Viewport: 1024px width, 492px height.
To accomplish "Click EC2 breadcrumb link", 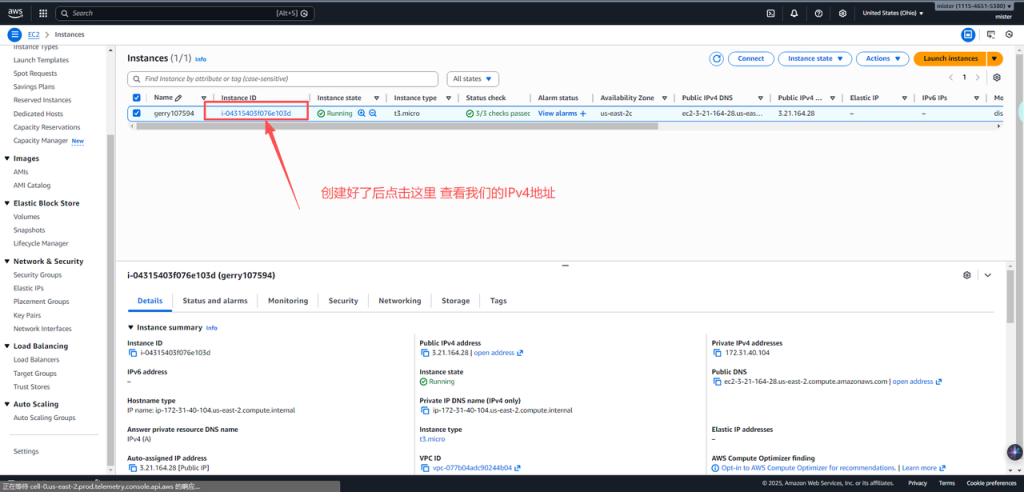I will coord(34,35).
